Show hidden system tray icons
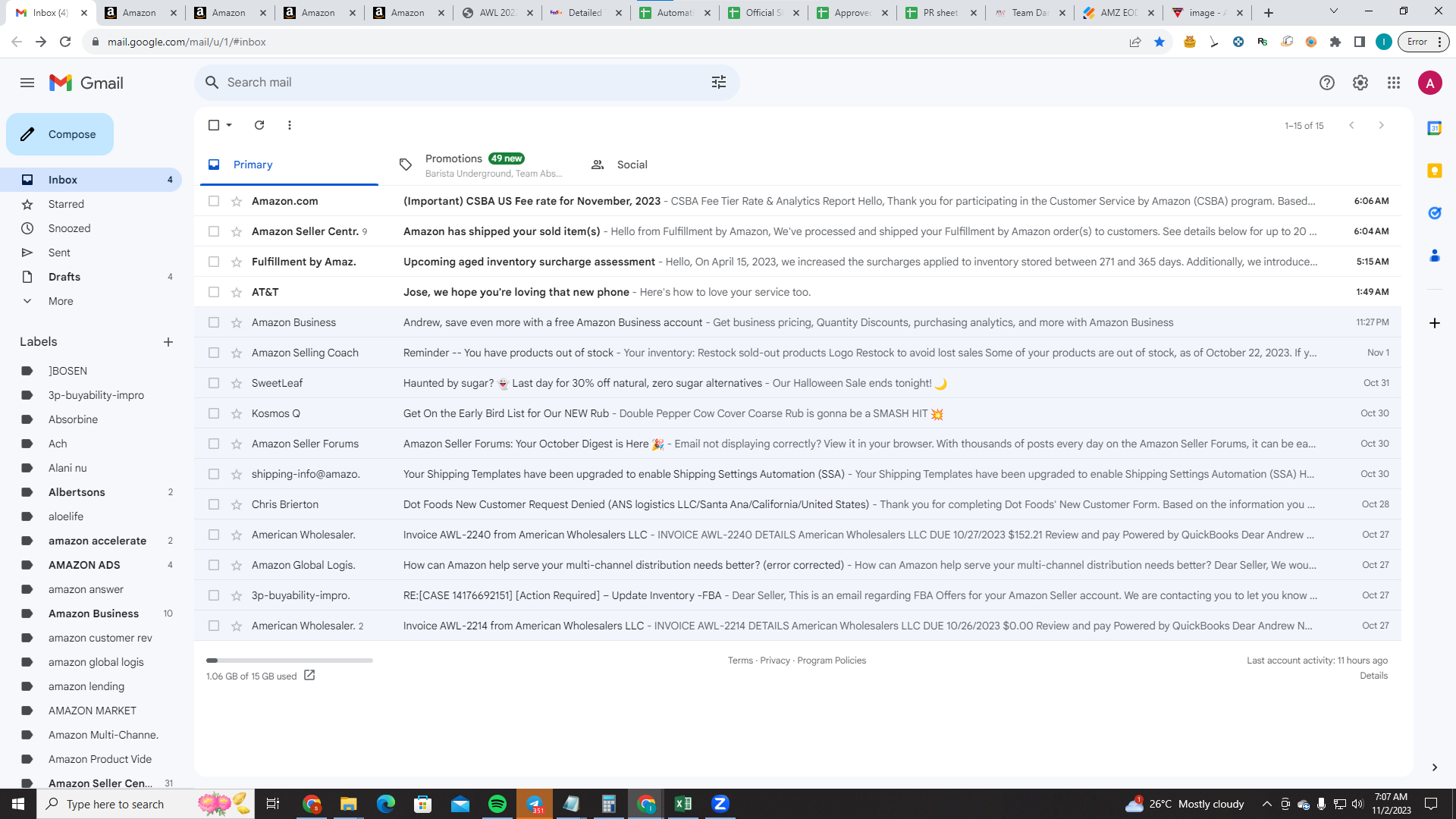Viewport: 1456px width, 819px height. 1267,804
